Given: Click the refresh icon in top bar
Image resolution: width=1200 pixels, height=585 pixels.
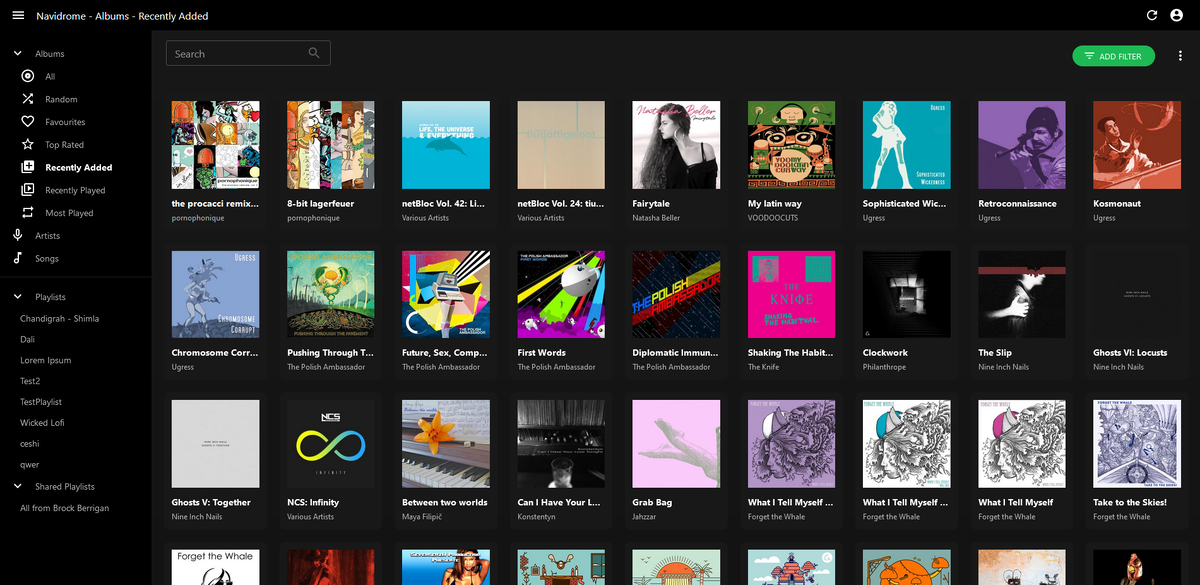Looking at the screenshot, I should click(1152, 16).
